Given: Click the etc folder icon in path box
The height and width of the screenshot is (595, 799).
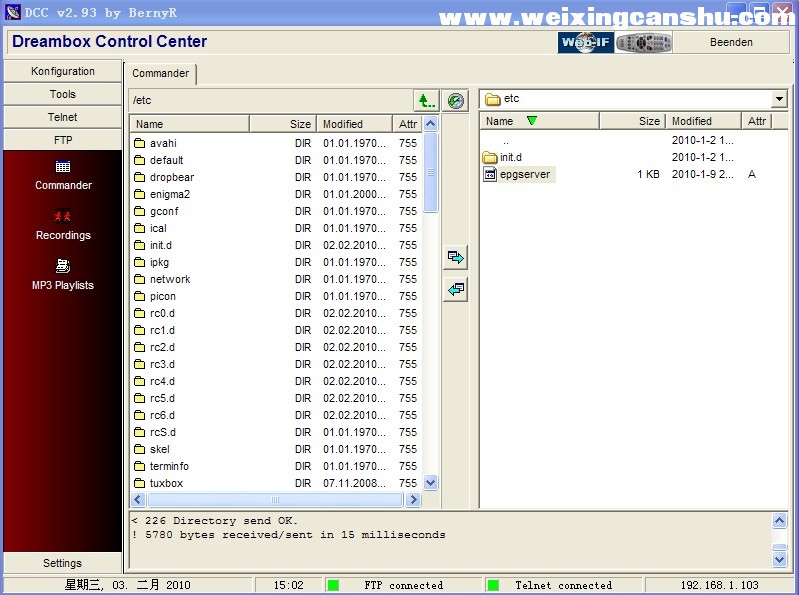Looking at the screenshot, I should 492,99.
